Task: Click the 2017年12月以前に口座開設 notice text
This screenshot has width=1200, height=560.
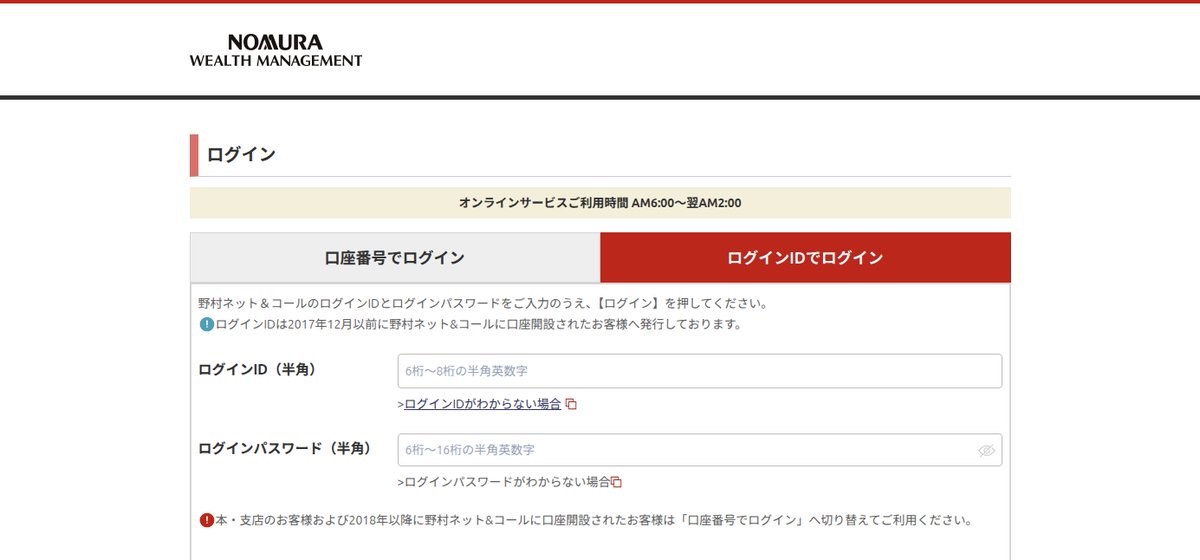Action: (x=478, y=324)
